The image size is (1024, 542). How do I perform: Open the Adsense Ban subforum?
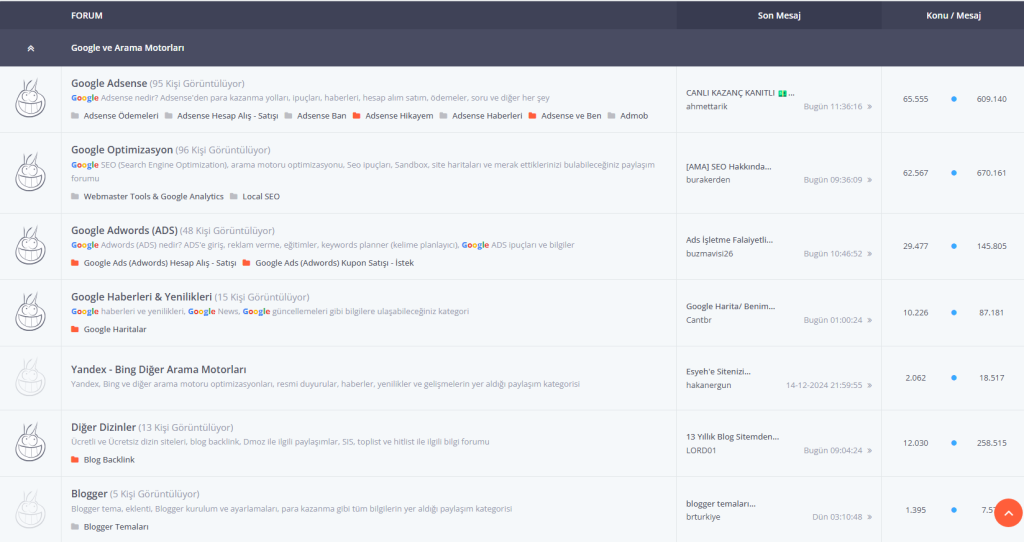(x=322, y=116)
